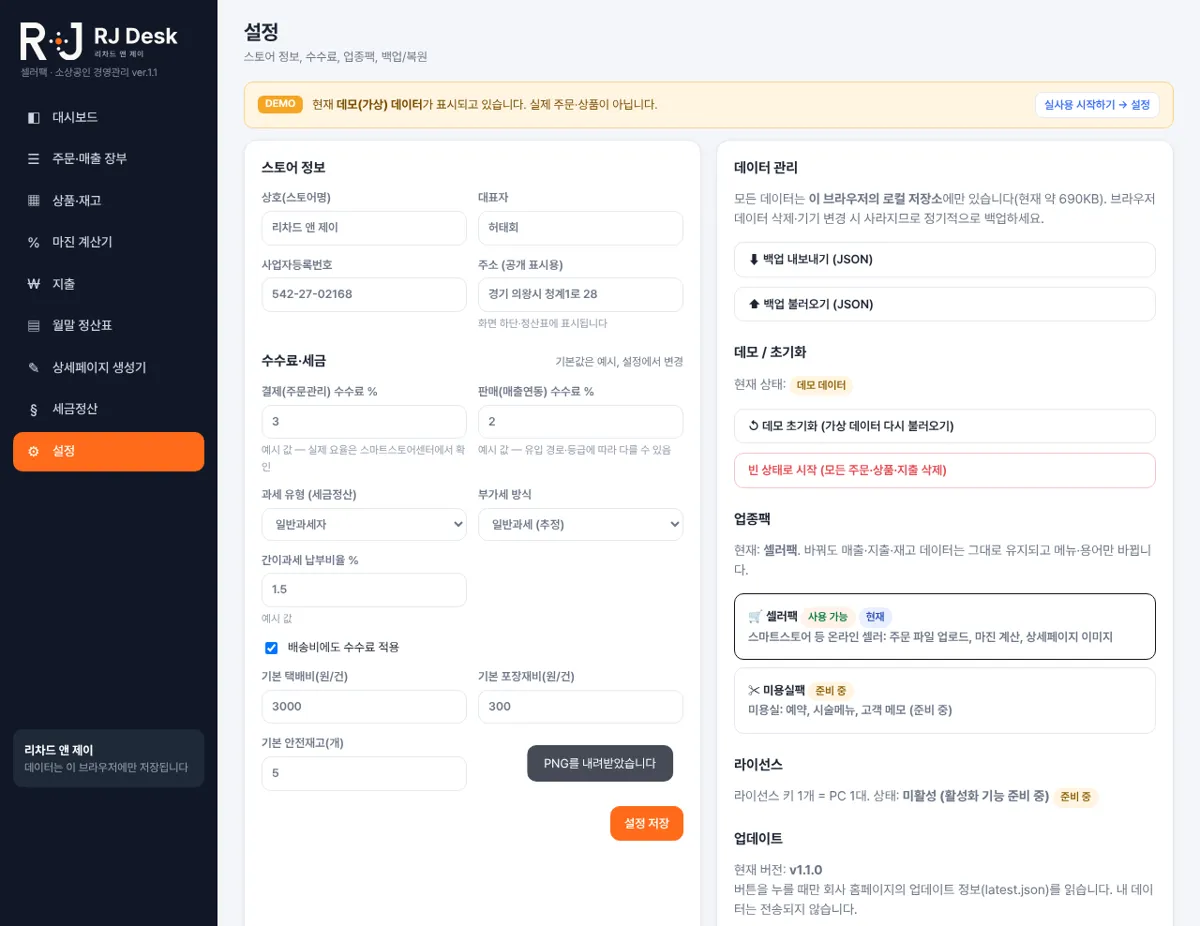Viewport: 1200px width, 926px height.
Task: Click the section sign icon for tax settlement
Action: point(34,409)
